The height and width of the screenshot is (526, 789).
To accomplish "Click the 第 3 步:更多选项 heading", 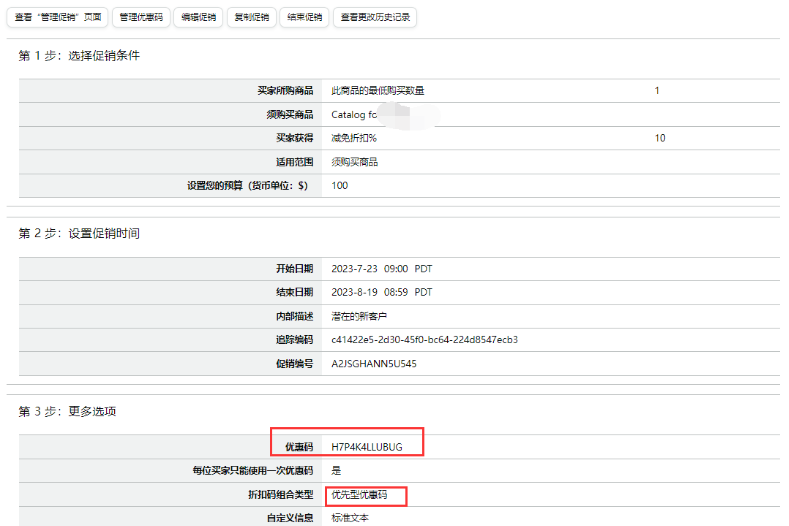I will (67, 411).
